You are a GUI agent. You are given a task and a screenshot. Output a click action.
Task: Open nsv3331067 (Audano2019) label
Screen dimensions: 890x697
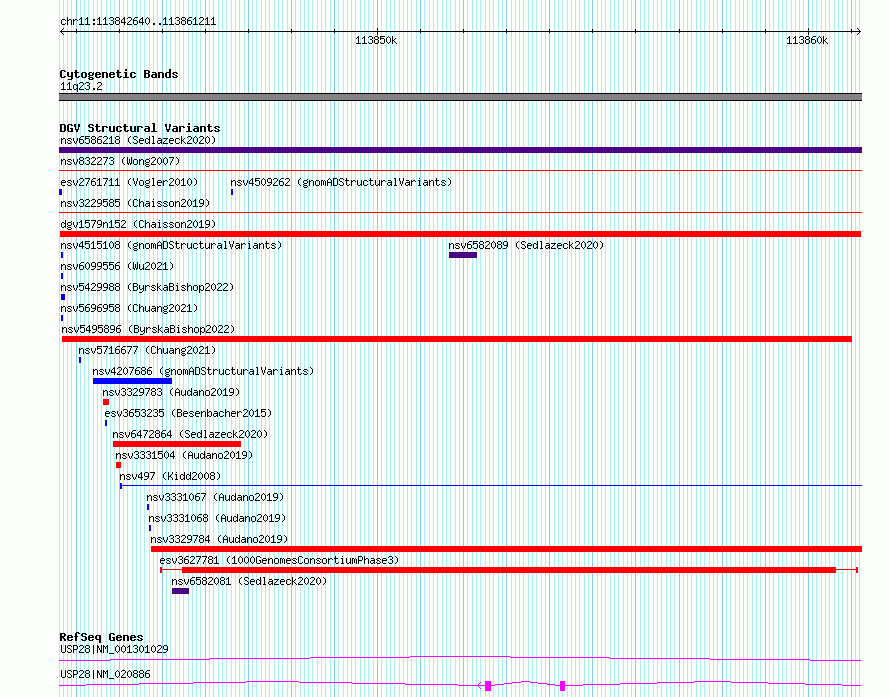[x=215, y=497]
